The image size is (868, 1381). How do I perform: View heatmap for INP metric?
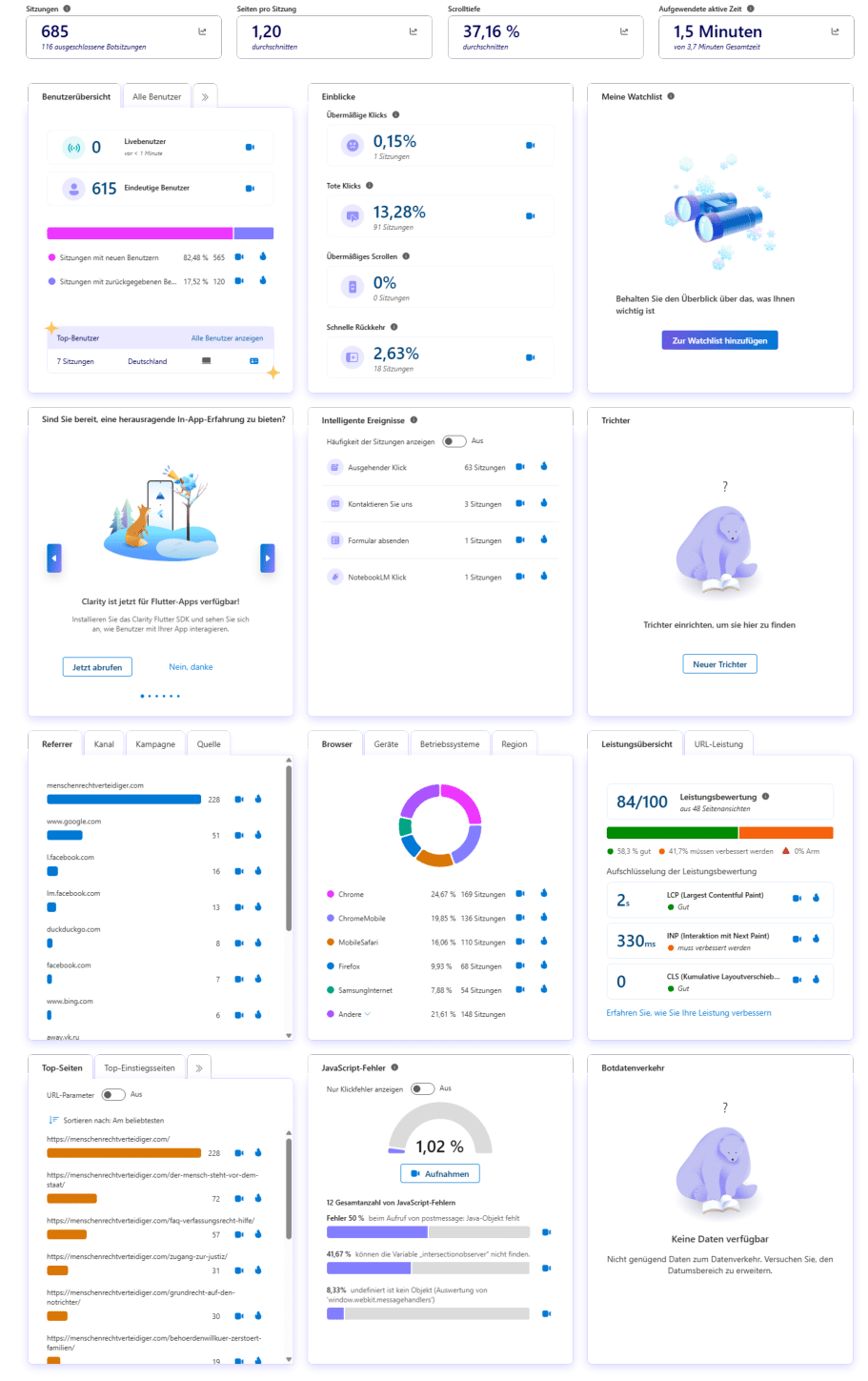(817, 939)
